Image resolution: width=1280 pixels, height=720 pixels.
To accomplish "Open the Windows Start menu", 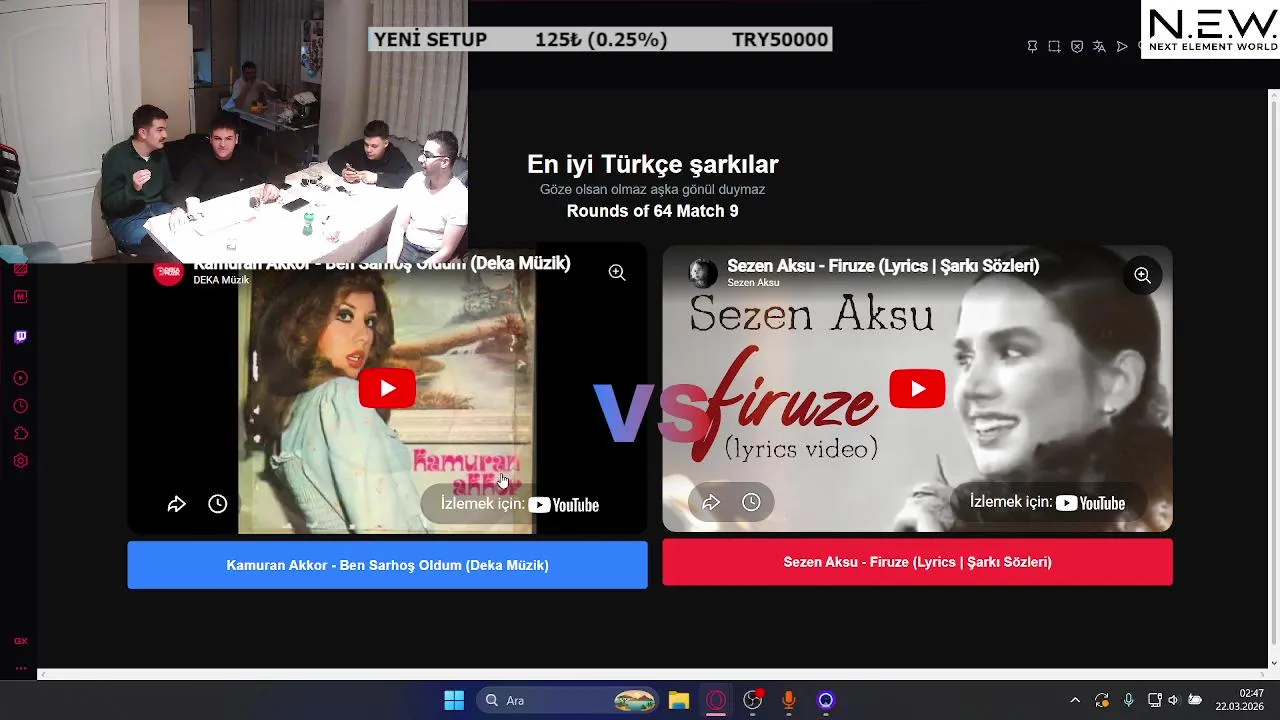I will [454, 700].
